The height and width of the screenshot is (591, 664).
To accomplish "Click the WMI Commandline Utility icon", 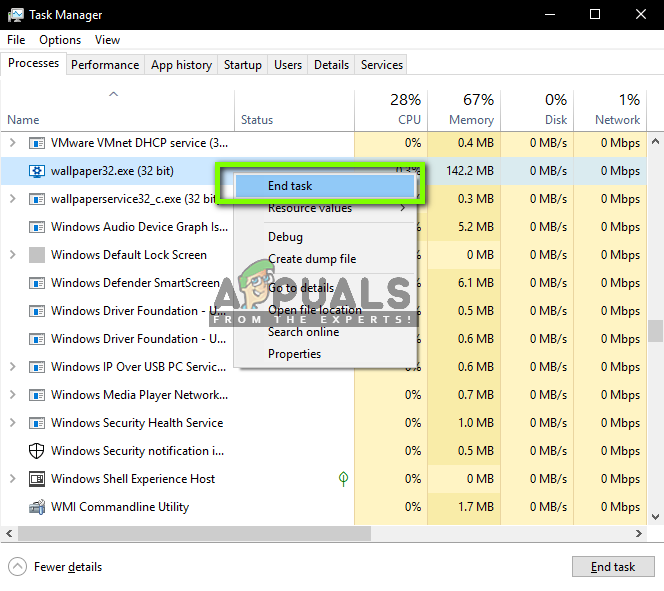I will pyautogui.click(x=37, y=507).
